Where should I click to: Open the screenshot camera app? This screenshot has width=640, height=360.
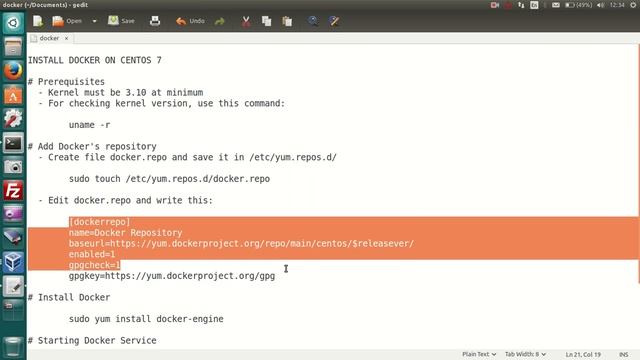13,167
